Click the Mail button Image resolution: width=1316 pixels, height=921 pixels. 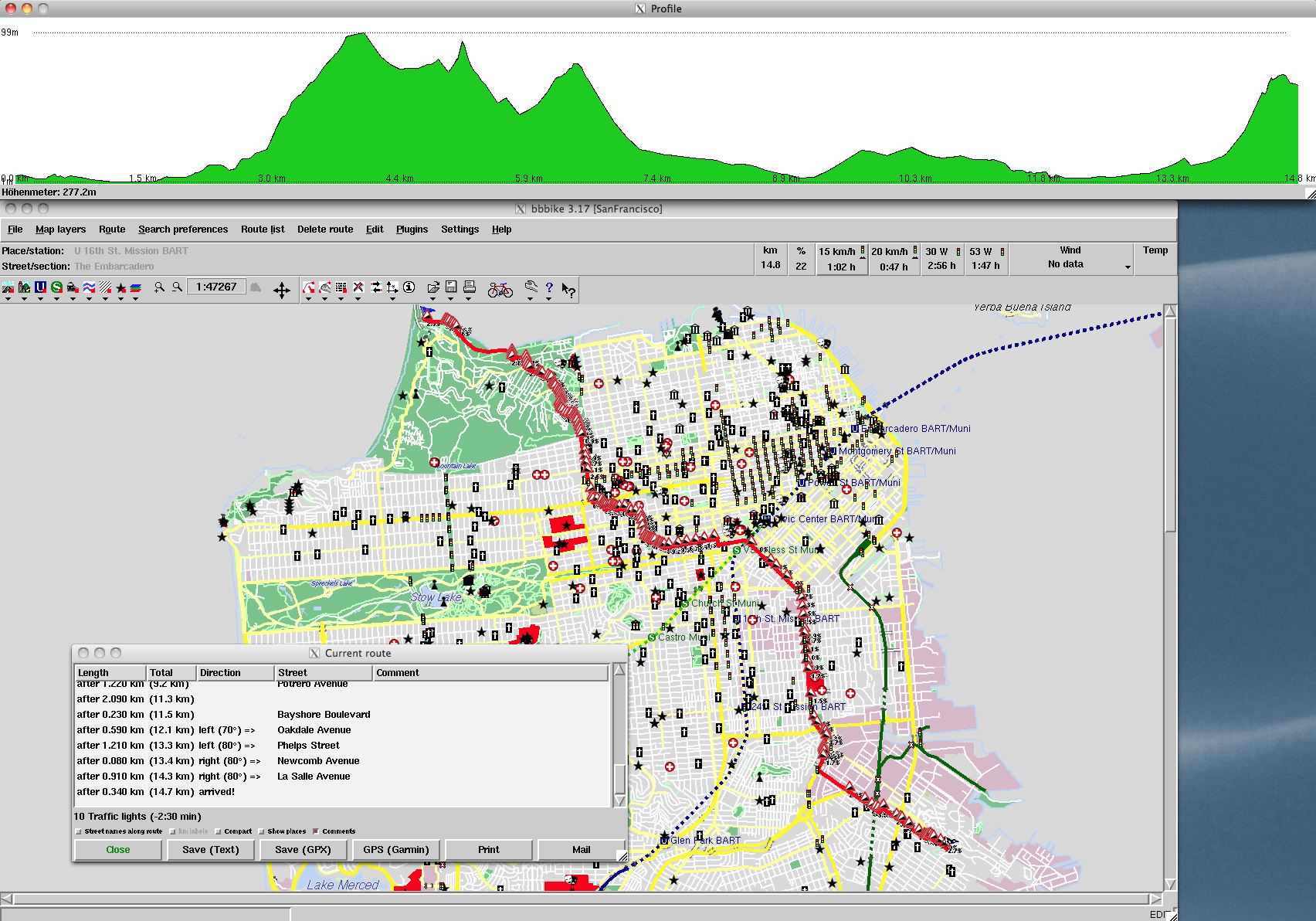(581, 849)
